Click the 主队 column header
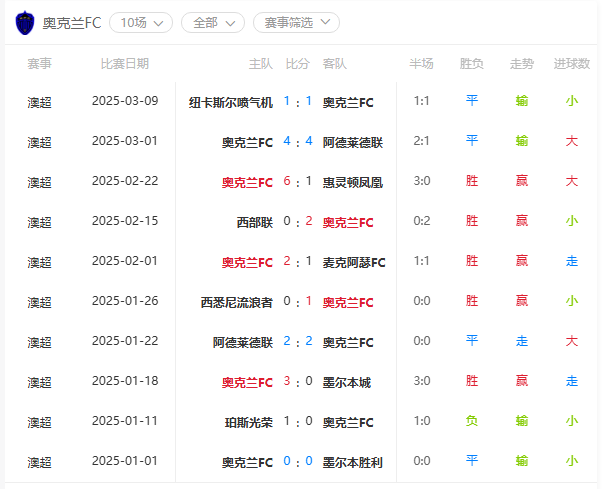 tap(261, 64)
